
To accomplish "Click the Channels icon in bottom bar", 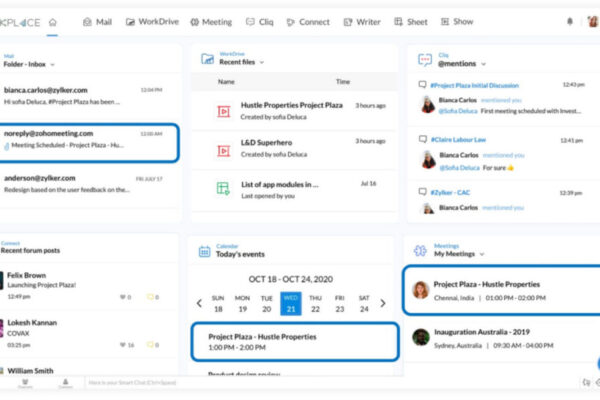I will [x=25, y=383].
